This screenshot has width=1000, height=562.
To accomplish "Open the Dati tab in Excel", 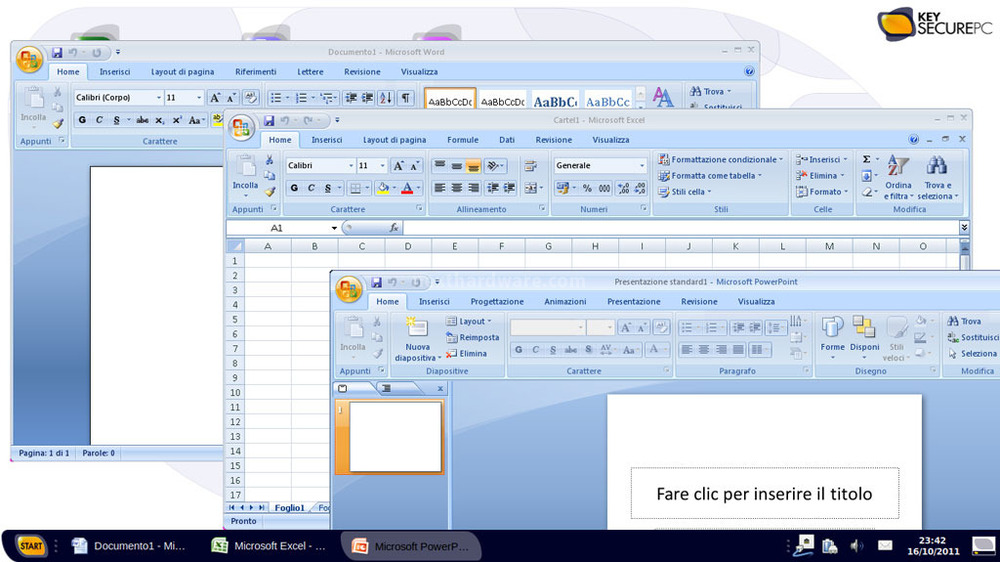I will click(x=506, y=140).
